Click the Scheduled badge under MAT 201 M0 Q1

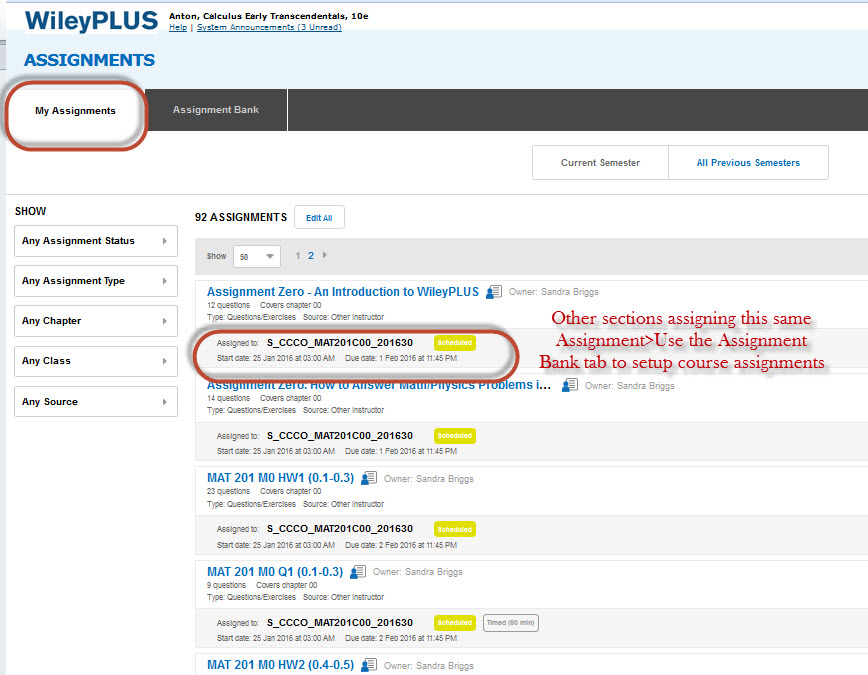point(454,622)
